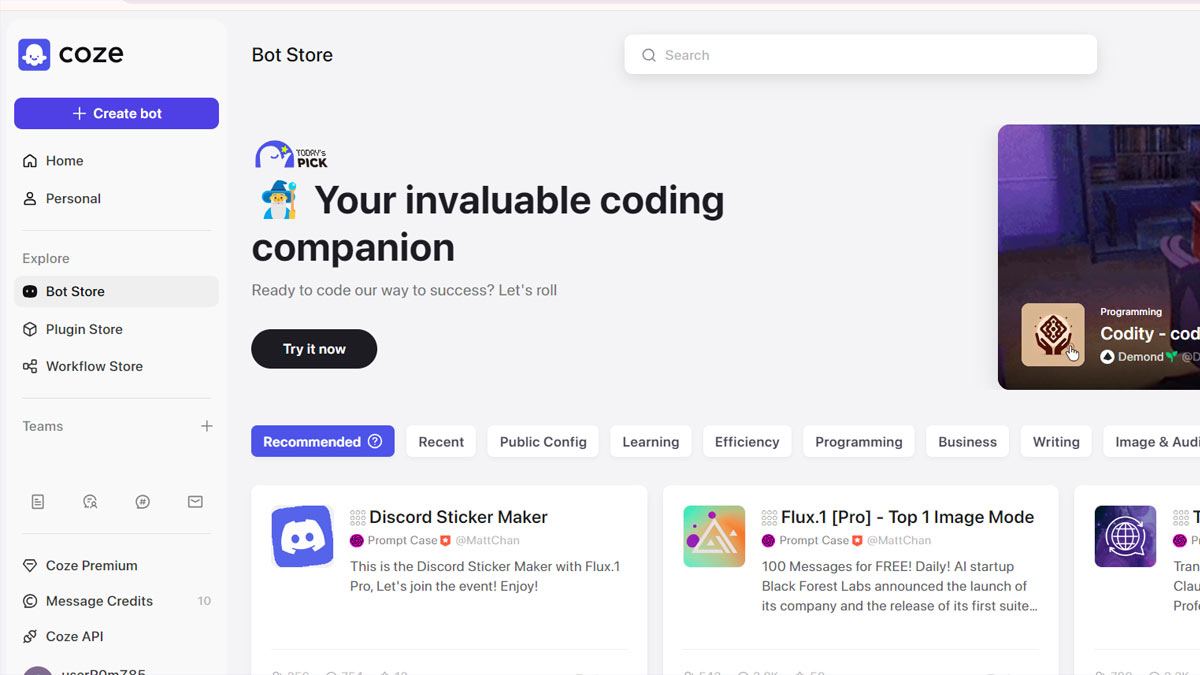
Task: Click the Message Credits coin icon
Action: (x=30, y=601)
